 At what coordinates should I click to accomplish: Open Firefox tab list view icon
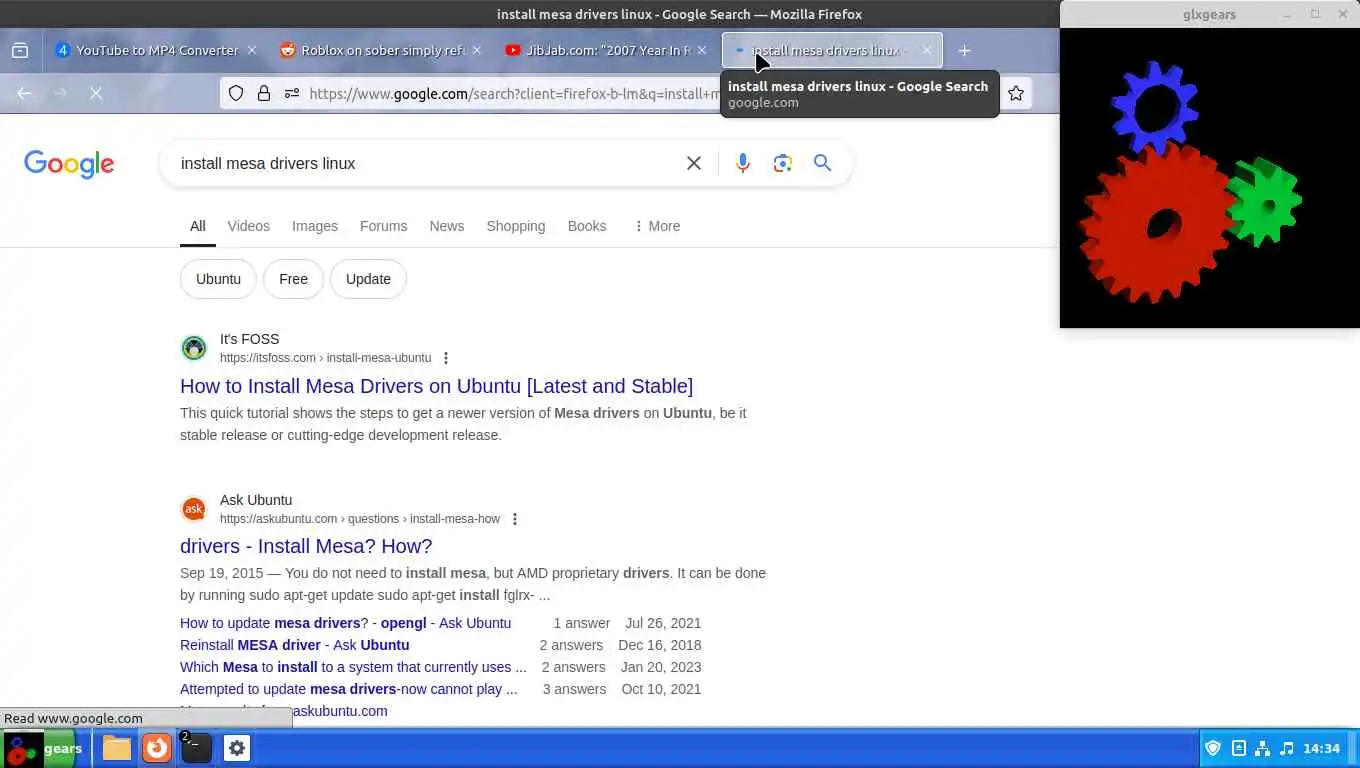[x=20, y=50]
